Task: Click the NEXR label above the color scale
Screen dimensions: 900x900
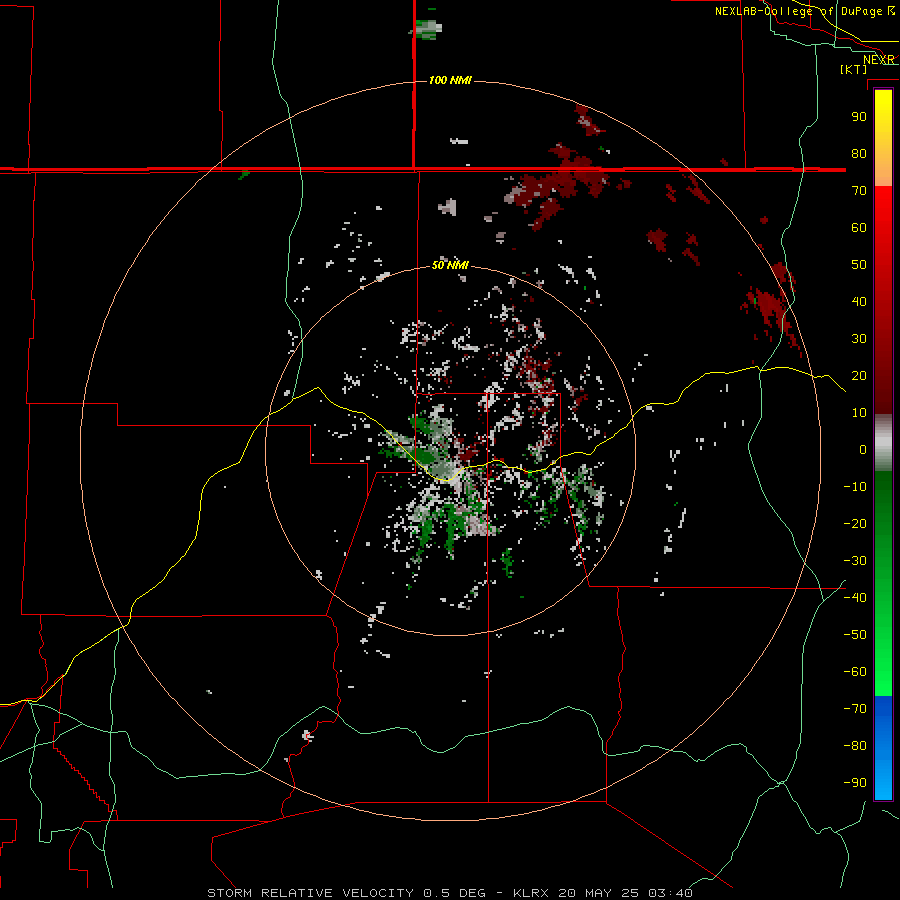Action: coord(879,60)
